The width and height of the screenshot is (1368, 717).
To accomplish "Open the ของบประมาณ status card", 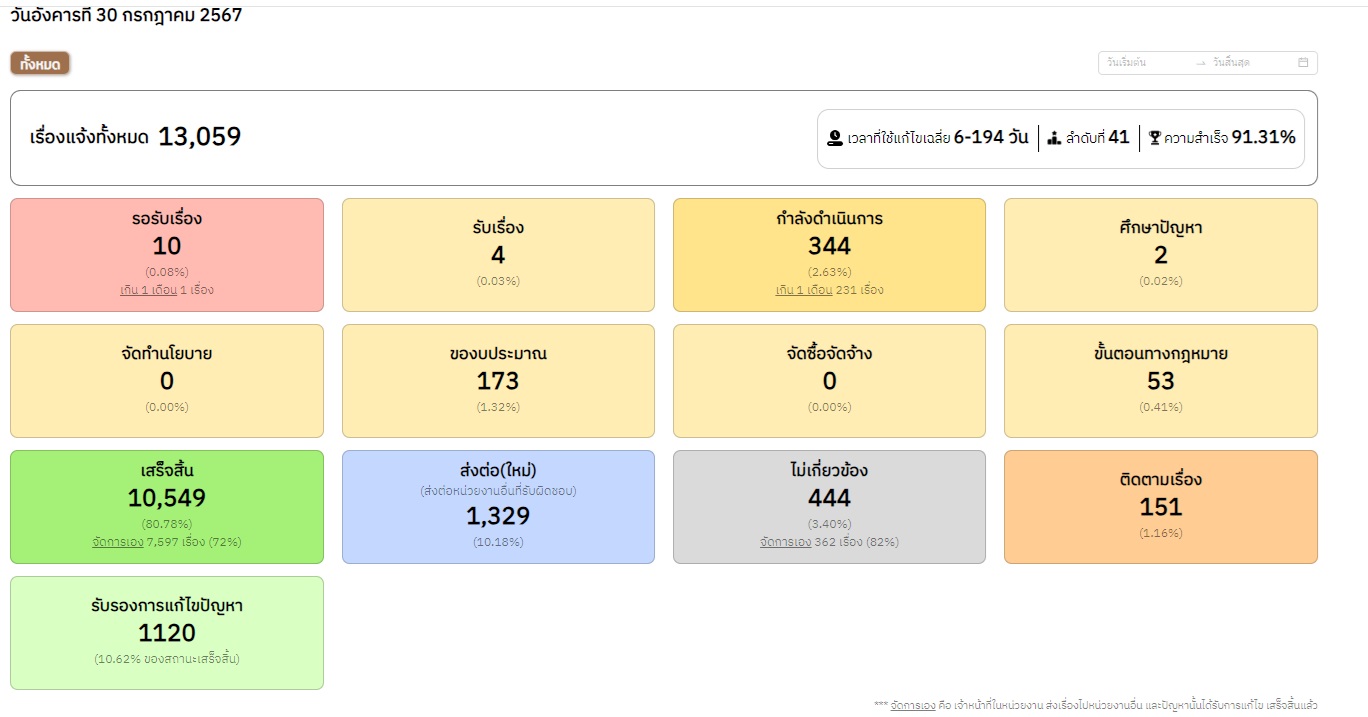I will tap(498, 380).
